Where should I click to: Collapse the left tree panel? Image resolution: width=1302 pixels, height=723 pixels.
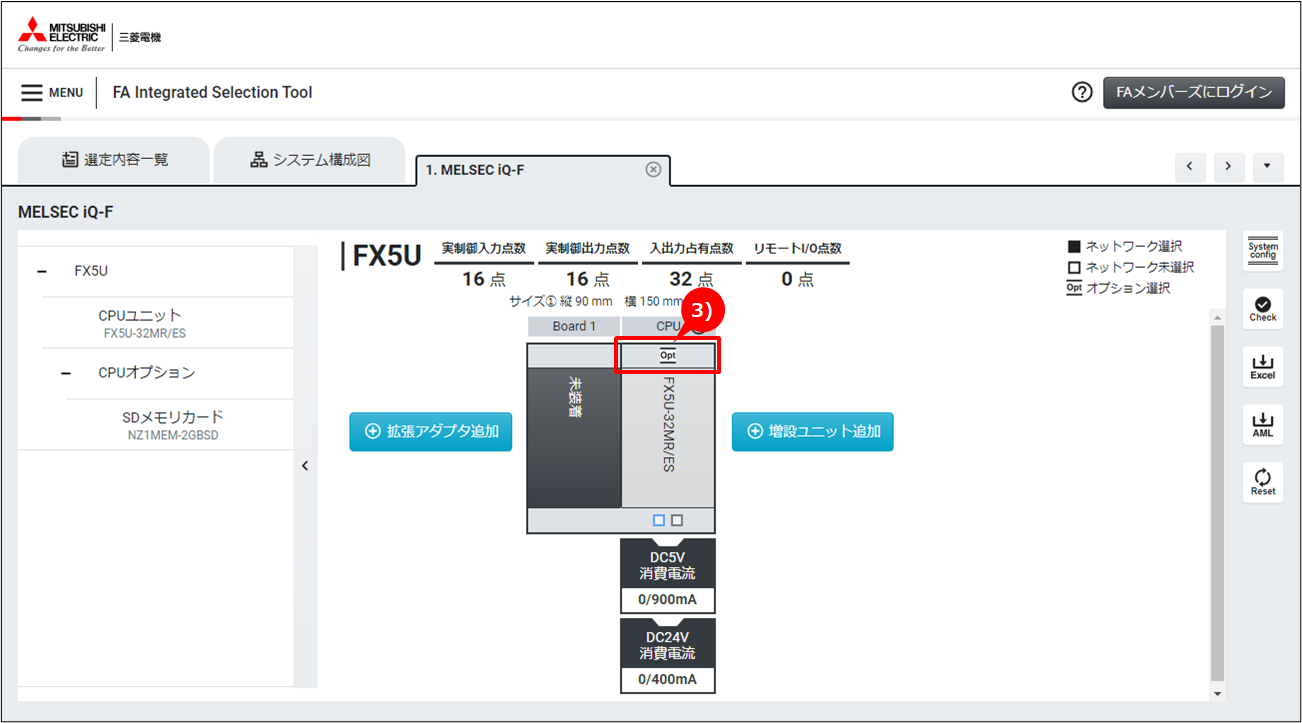tap(305, 465)
